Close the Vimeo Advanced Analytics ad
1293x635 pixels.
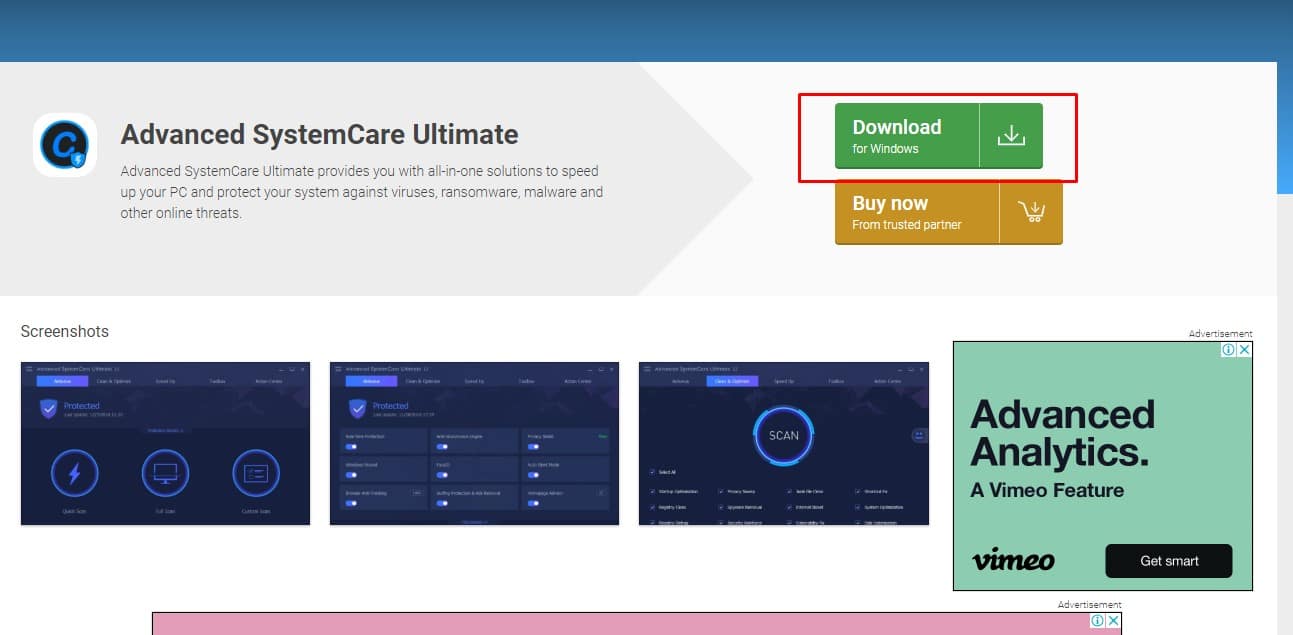click(1244, 350)
